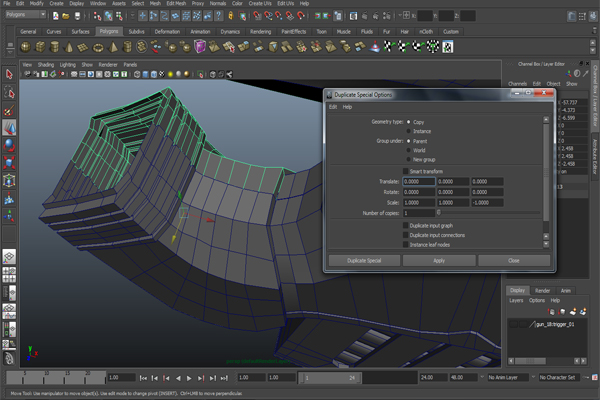Enable Duplicate input connections checkbox
600x400 pixels.
[405, 235]
